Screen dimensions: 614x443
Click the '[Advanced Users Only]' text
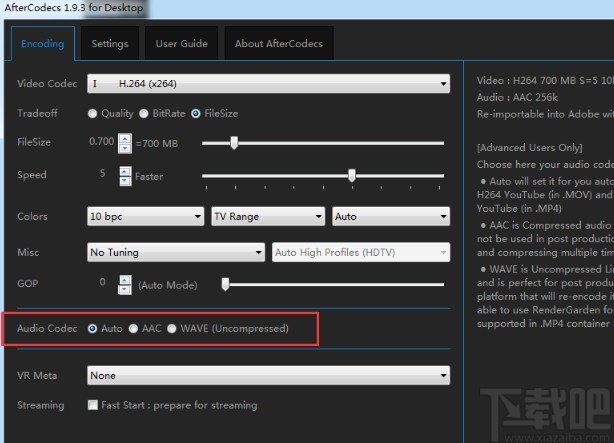[x=530, y=148]
